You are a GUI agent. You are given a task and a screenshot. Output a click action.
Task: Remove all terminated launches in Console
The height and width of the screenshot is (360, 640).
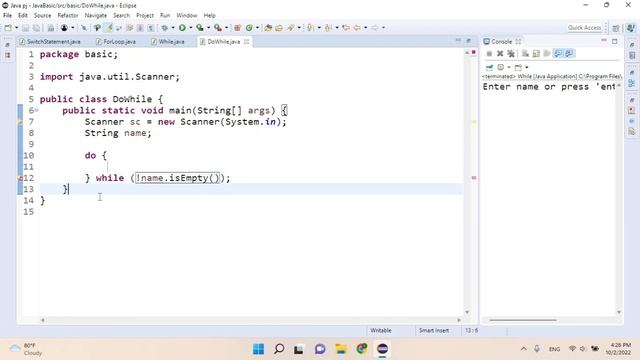[x=511, y=53]
